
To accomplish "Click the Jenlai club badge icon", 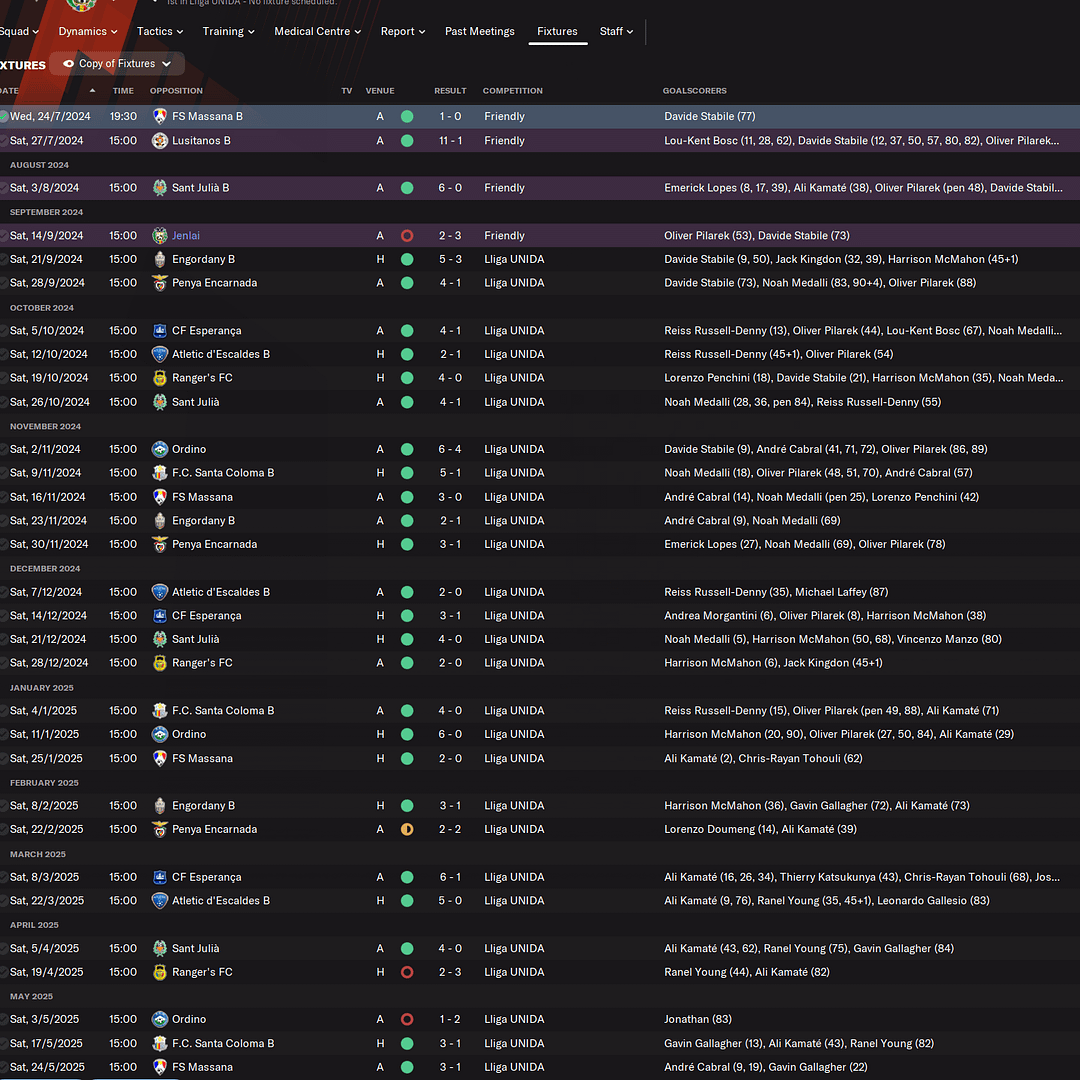I will (x=159, y=236).
